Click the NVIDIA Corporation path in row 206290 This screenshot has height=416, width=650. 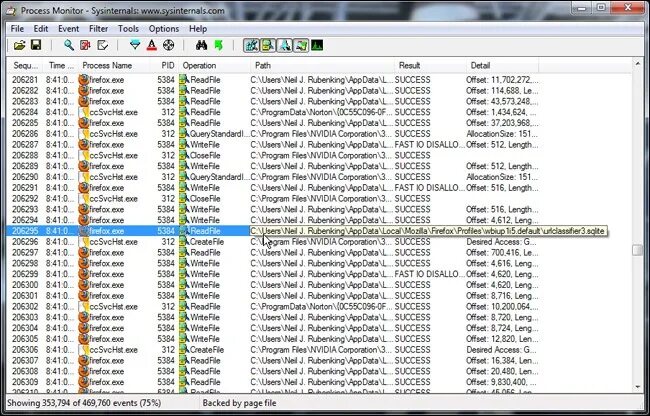(x=321, y=177)
